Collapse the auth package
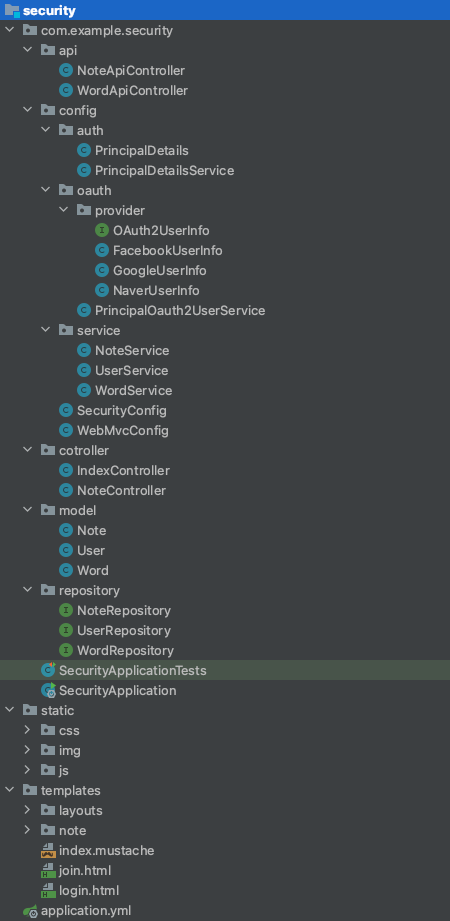Image resolution: width=450 pixels, height=921 pixels. (46, 130)
